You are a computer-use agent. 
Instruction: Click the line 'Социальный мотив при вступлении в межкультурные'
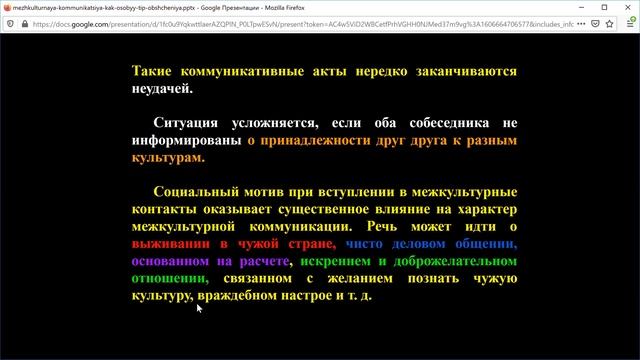click(x=335, y=192)
